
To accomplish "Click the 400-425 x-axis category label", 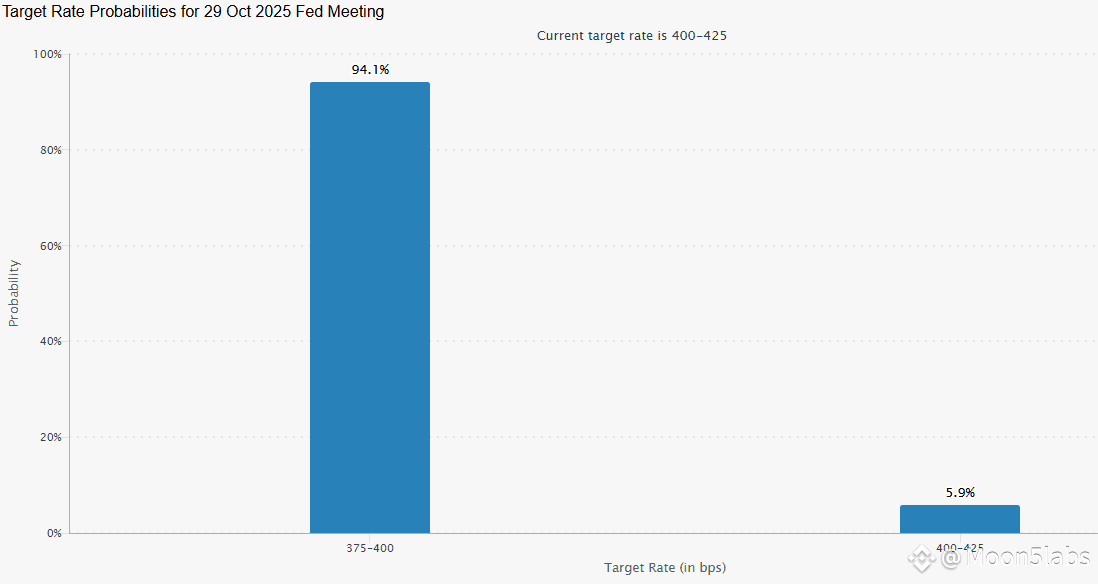I will (959, 548).
